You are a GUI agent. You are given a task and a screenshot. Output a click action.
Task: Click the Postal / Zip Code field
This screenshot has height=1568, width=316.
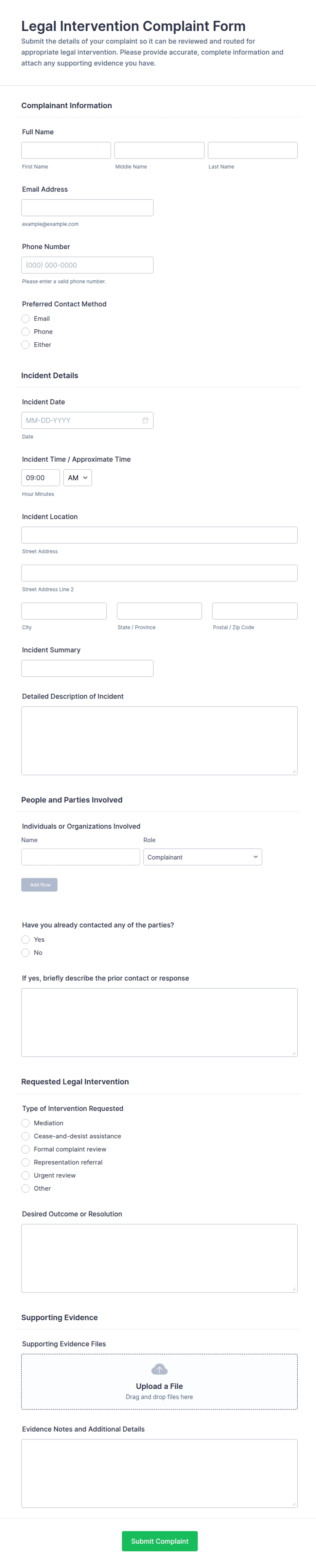pyautogui.click(x=254, y=611)
